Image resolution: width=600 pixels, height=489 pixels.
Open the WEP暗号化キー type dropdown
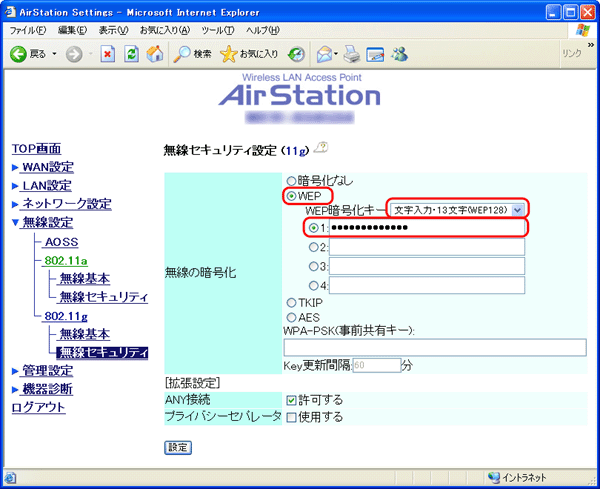point(456,210)
